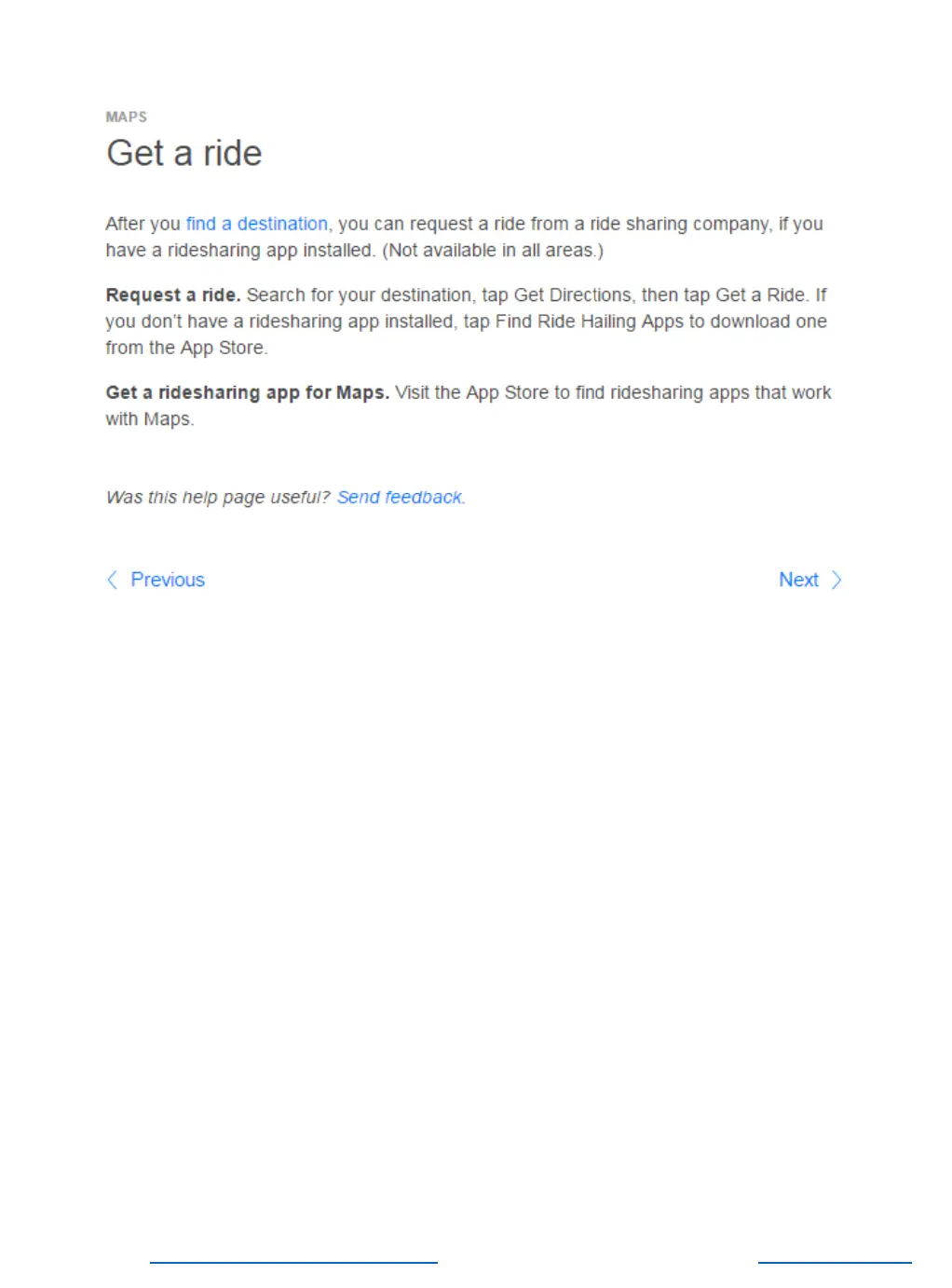Click 'from the App Store.' line
This screenshot has height=1288, width=952.
[x=186, y=348]
